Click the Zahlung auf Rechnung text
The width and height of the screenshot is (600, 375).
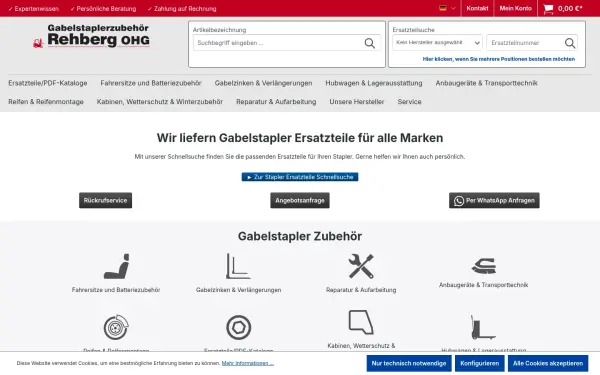tap(185, 8)
